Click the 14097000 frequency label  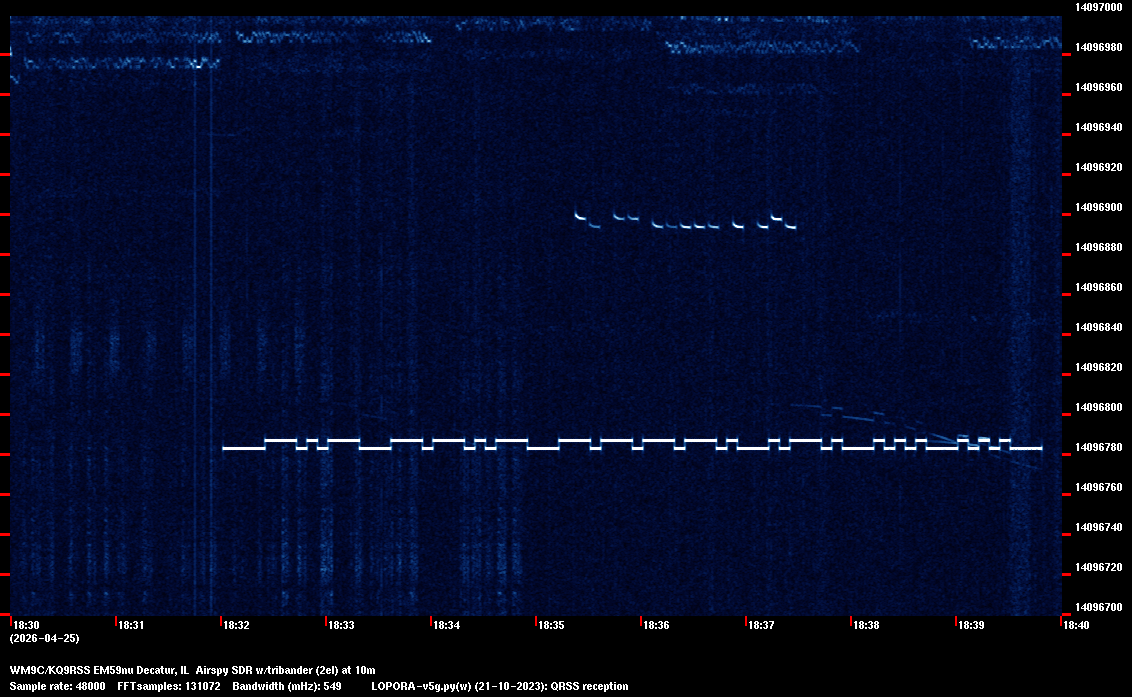pos(1098,7)
